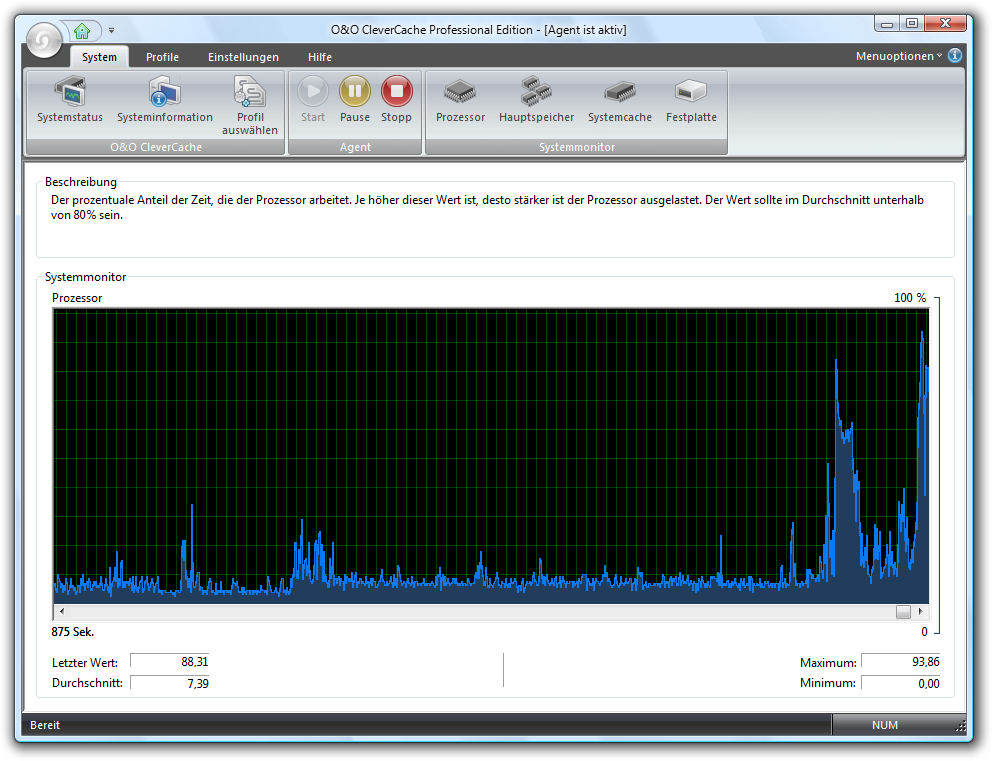Click the 100 % scale label
Viewport: 992px width, 761px height.
(x=910, y=297)
